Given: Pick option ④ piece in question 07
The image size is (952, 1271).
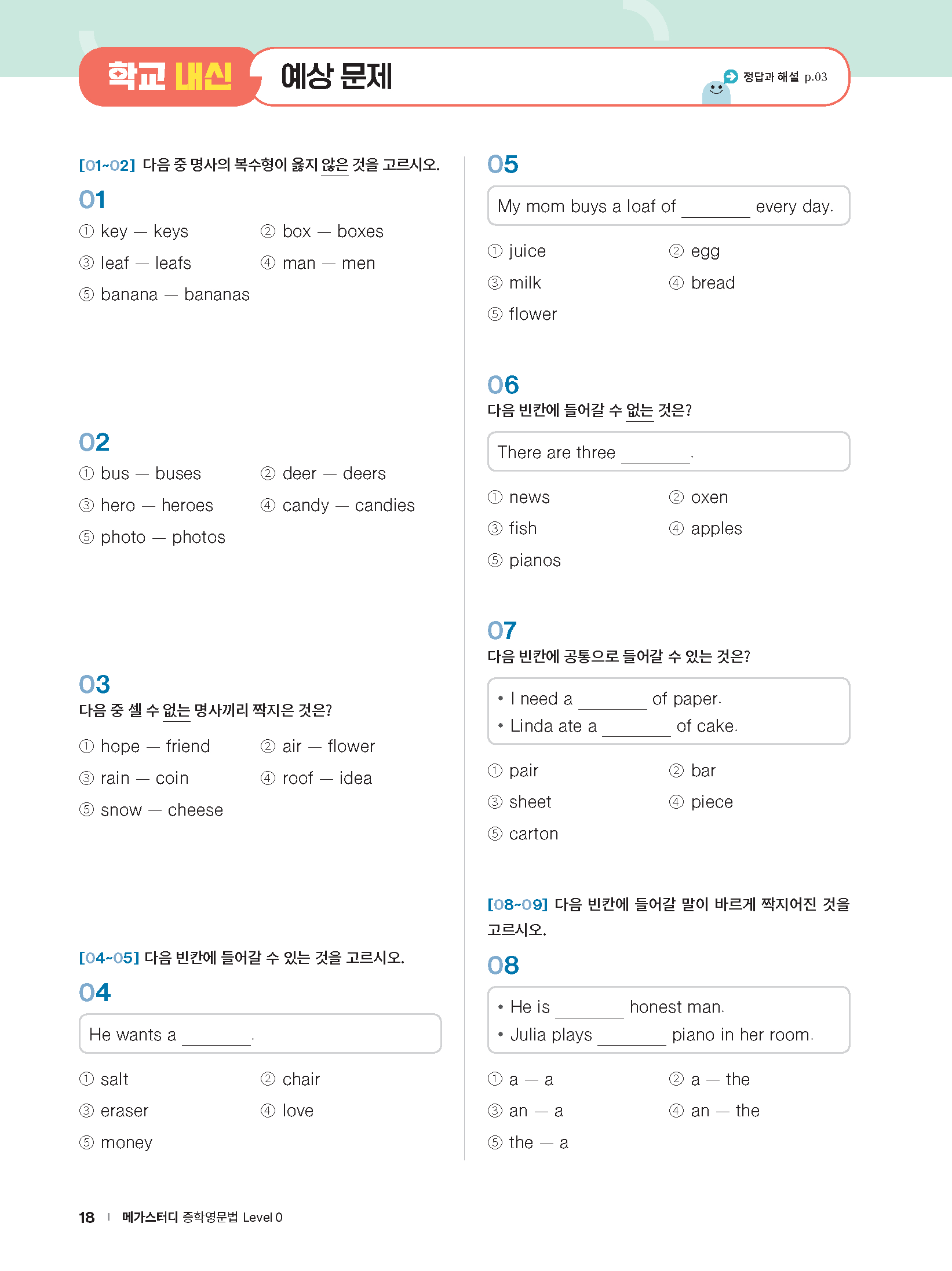Looking at the screenshot, I should [701, 802].
